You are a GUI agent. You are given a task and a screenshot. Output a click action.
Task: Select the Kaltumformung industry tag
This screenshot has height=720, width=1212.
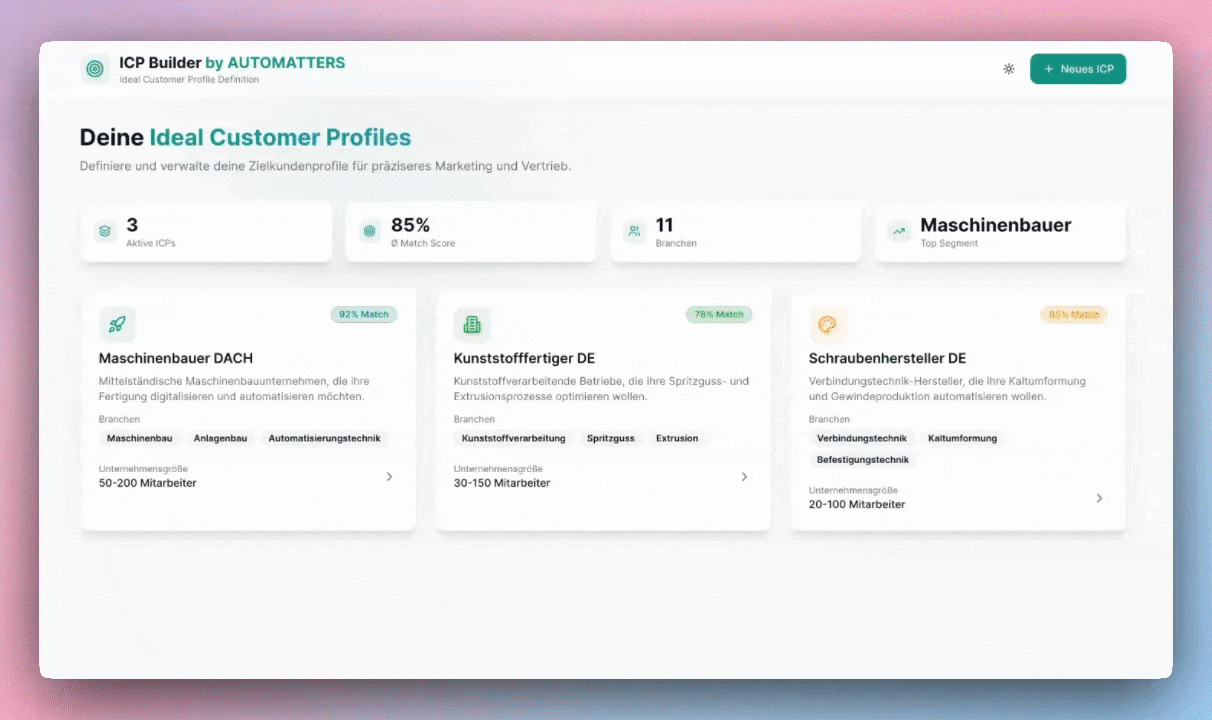962,438
